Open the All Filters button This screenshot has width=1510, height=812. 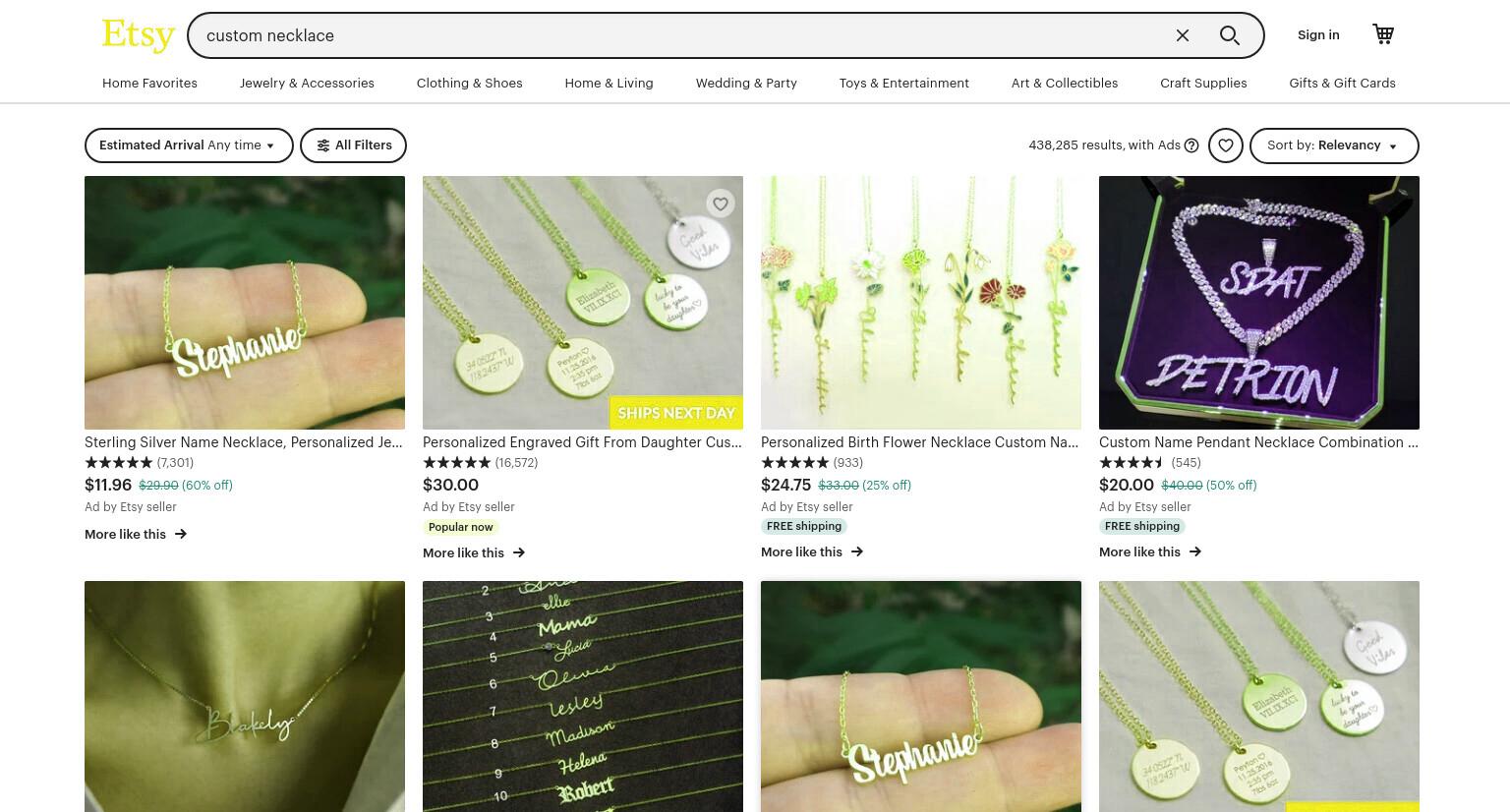coord(353,145)
